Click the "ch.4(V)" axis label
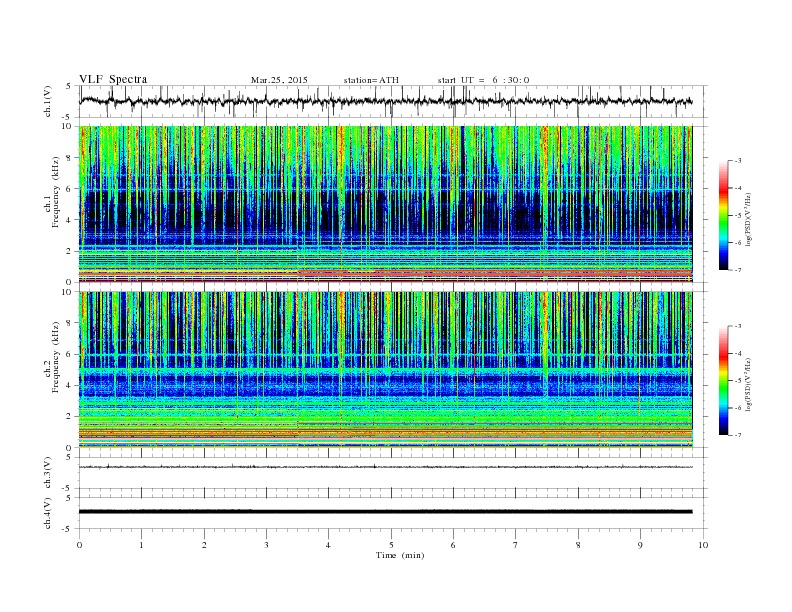This screenshot has height=612, width=792. coord(48,513)
